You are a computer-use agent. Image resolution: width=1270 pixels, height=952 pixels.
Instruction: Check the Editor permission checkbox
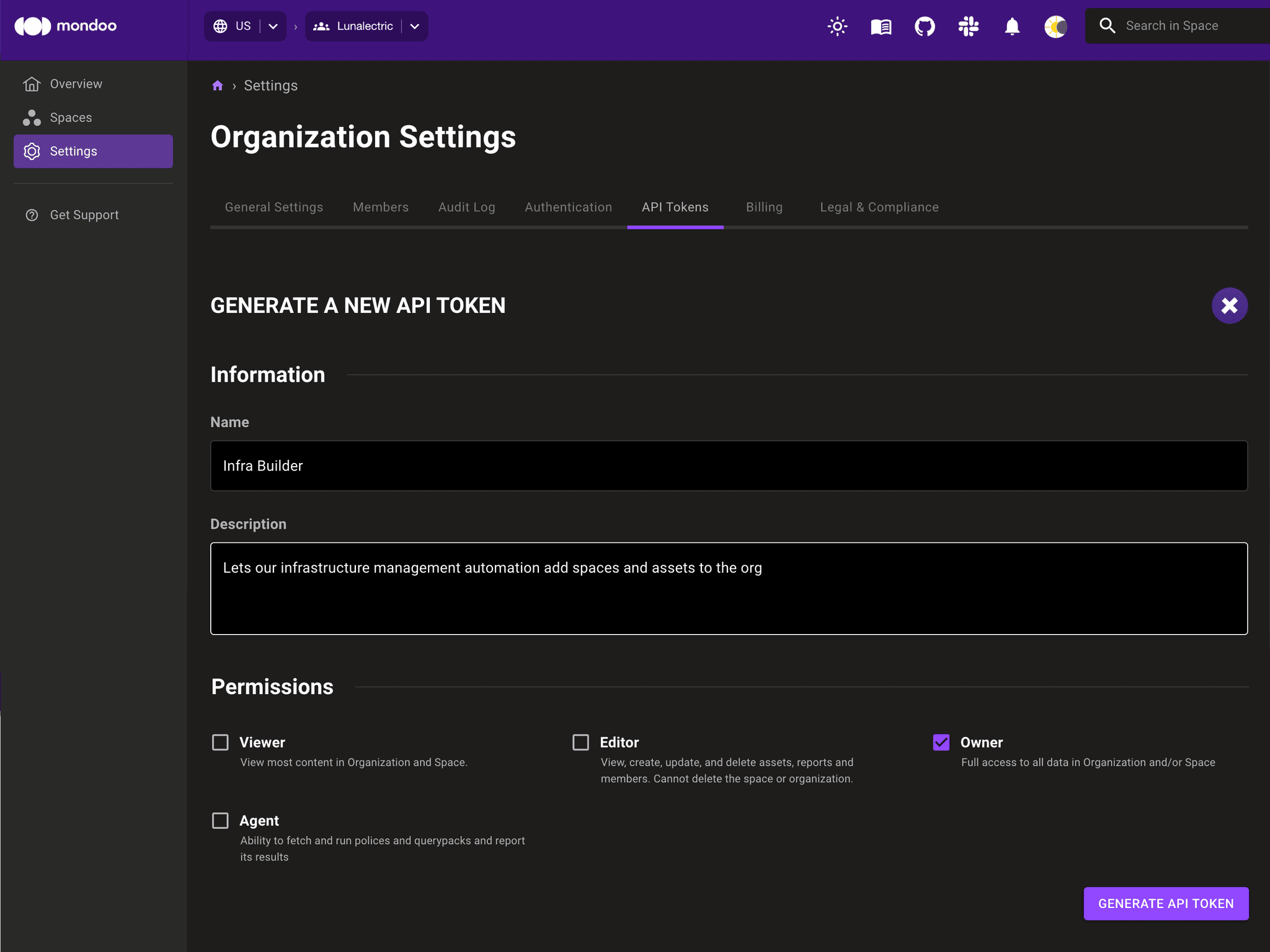click(580, 742)
